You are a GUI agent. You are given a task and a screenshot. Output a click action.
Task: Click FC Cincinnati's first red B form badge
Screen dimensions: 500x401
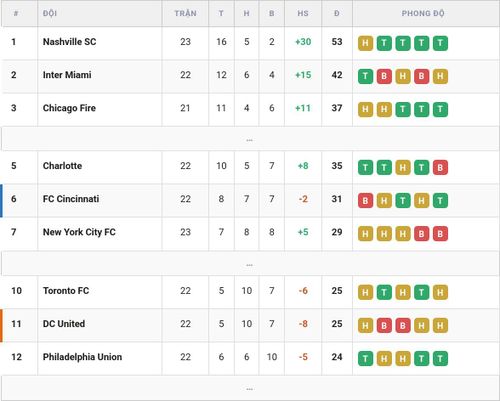pos(365,201)
